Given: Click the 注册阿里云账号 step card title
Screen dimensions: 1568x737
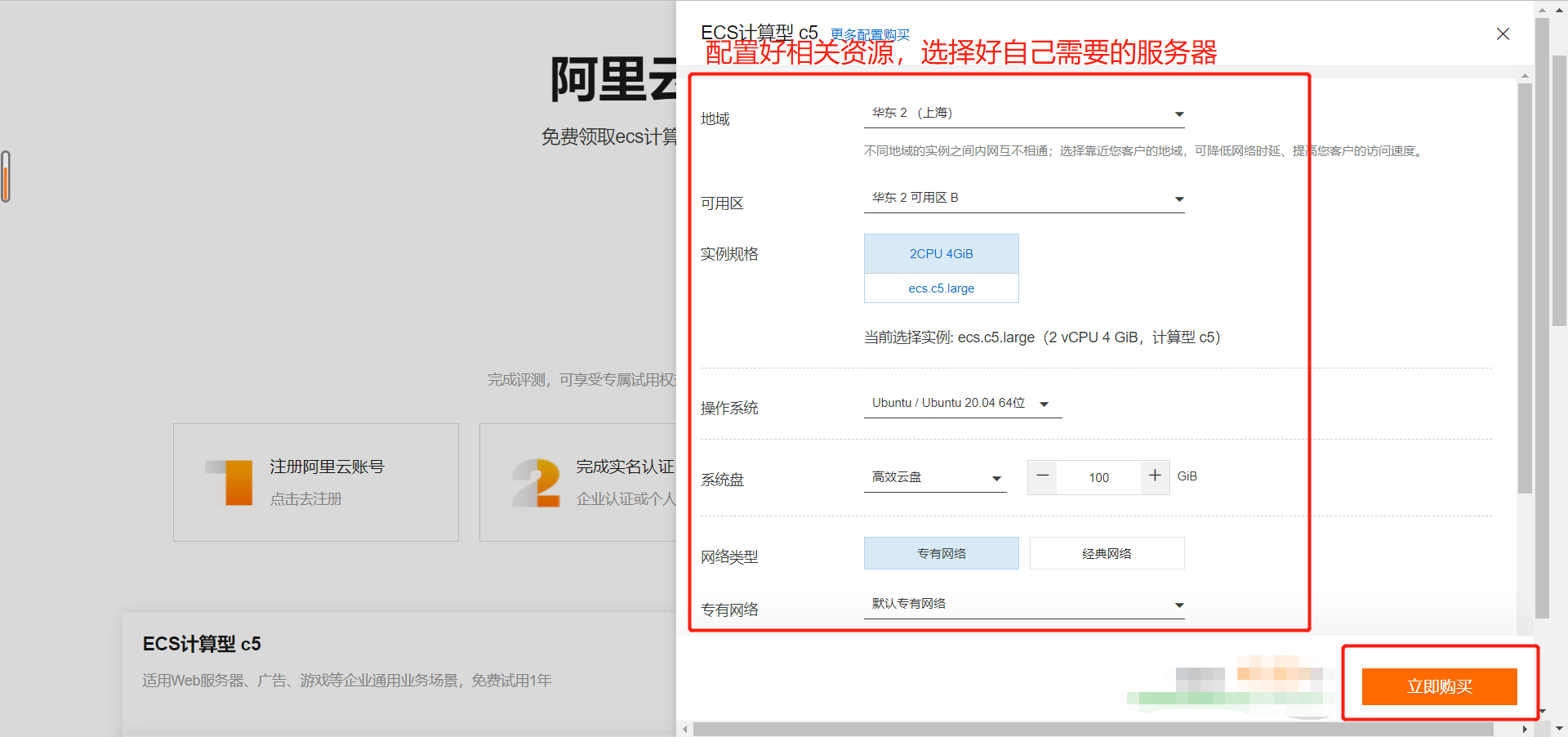Looking at the screenshot, I should (x=327, y=467).
